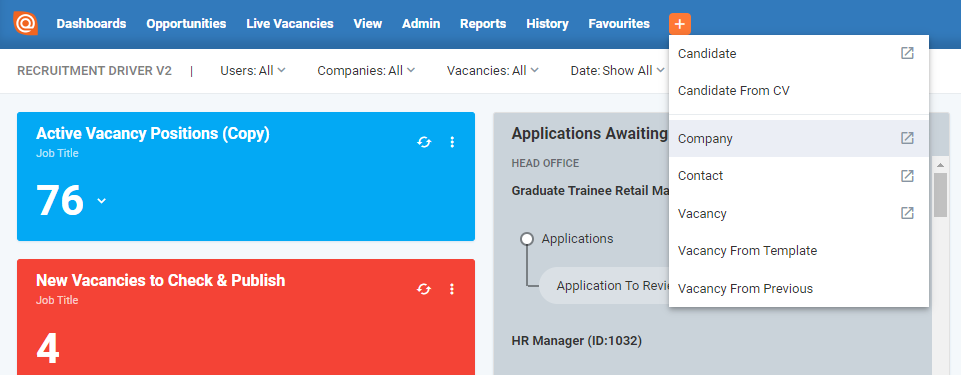Open the Live Vacancies menu
Image resolution: width=961 pixels, height=375 pixels.
tap(290, 24)
